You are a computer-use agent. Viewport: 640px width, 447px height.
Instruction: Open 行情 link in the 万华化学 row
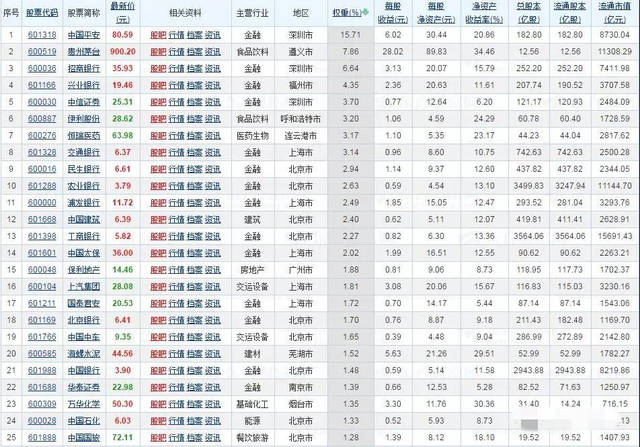[x=176, y=404]
